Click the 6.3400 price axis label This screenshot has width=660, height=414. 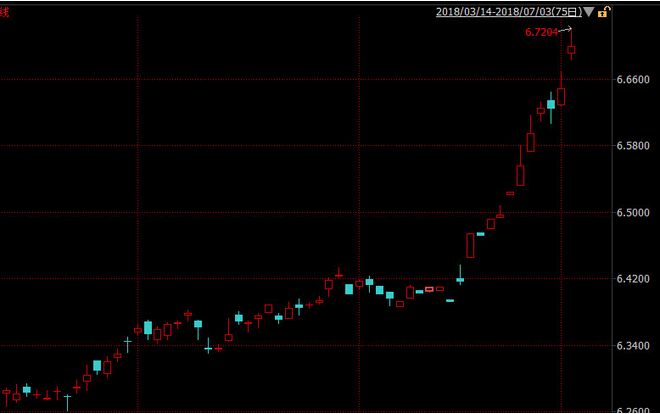coord(633,345)
